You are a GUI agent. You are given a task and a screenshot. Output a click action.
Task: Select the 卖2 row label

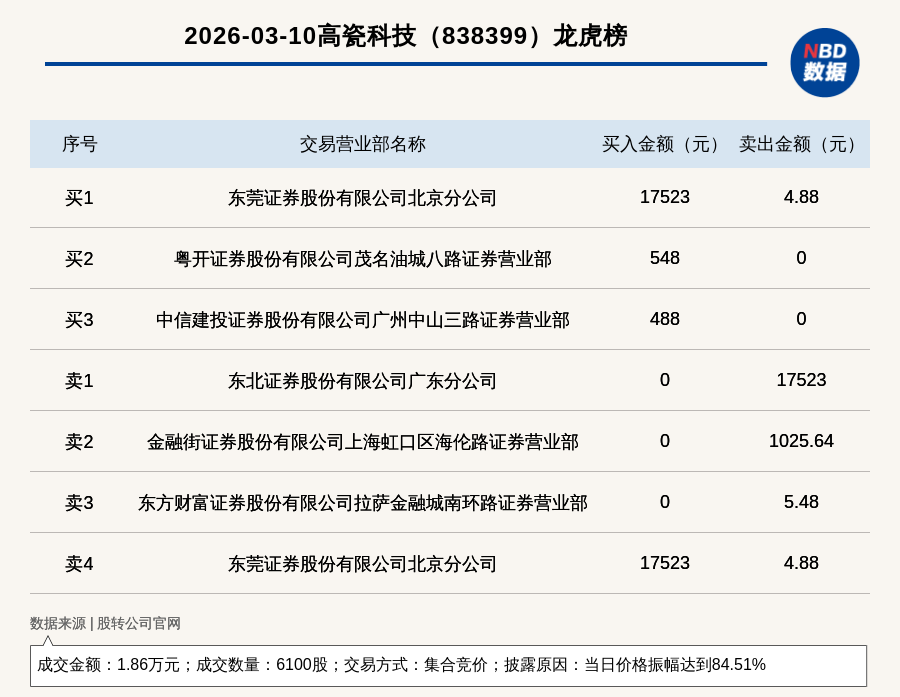coord(79,442)
